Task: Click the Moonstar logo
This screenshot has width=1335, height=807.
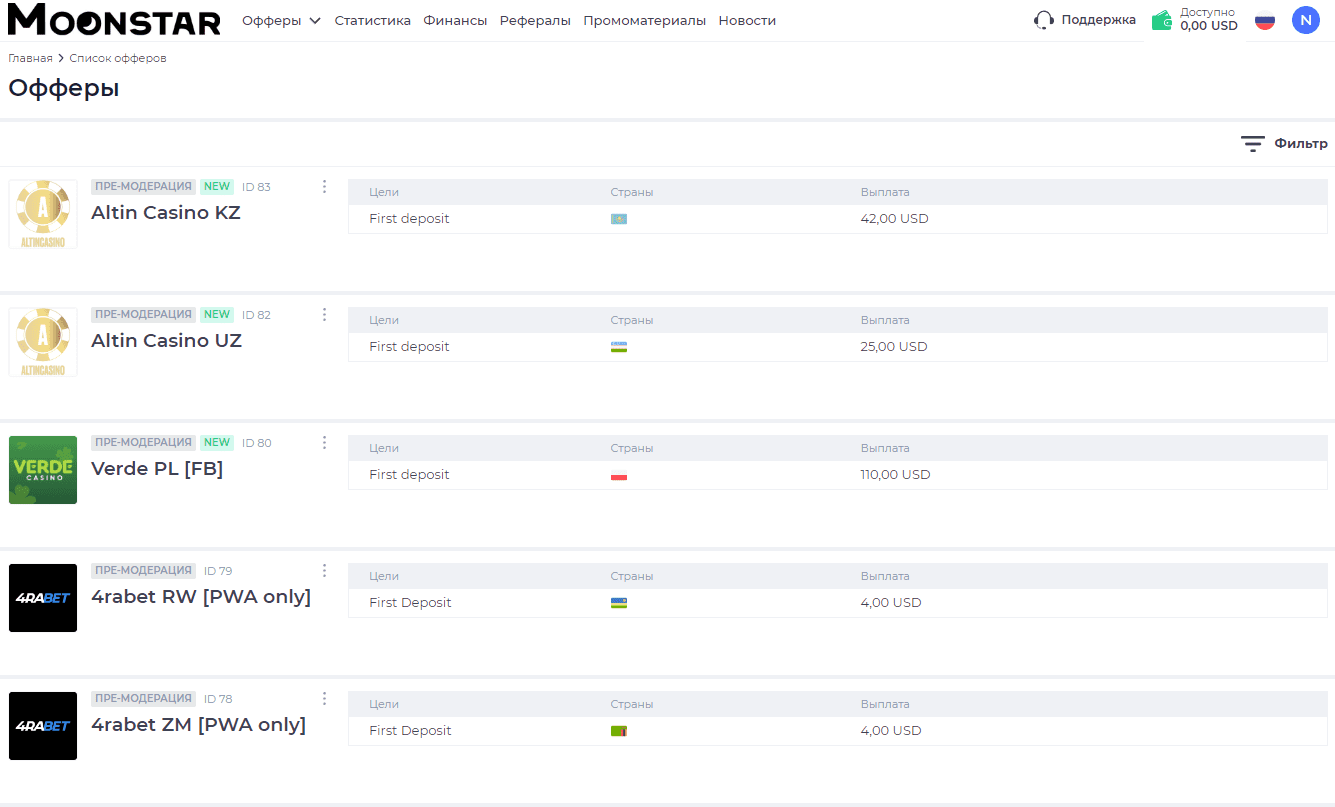Action: coord(114,20)
